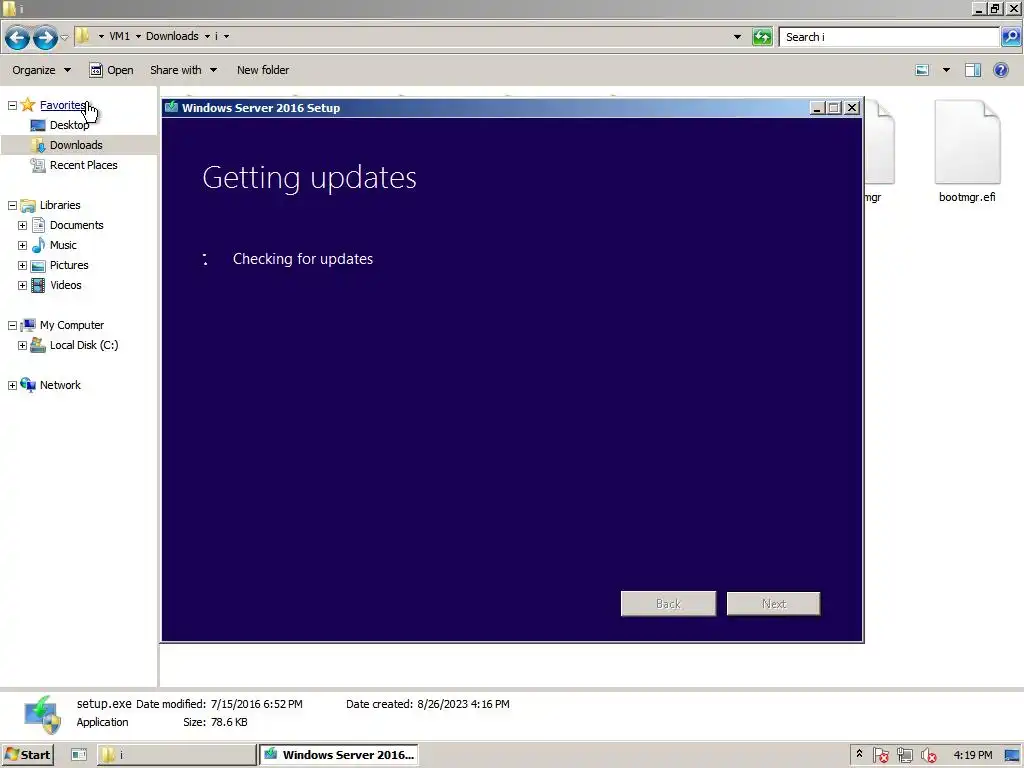Select Recent Places under Favorites
Image resolution: width=1024 pixels, height=768 pixels.
84,165
